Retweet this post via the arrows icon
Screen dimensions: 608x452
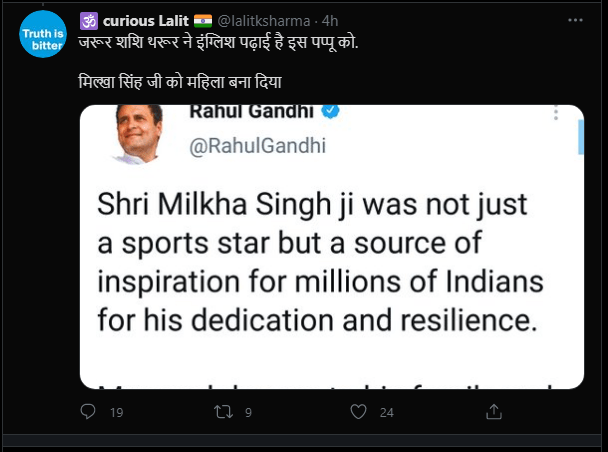[x=223, y=412]
